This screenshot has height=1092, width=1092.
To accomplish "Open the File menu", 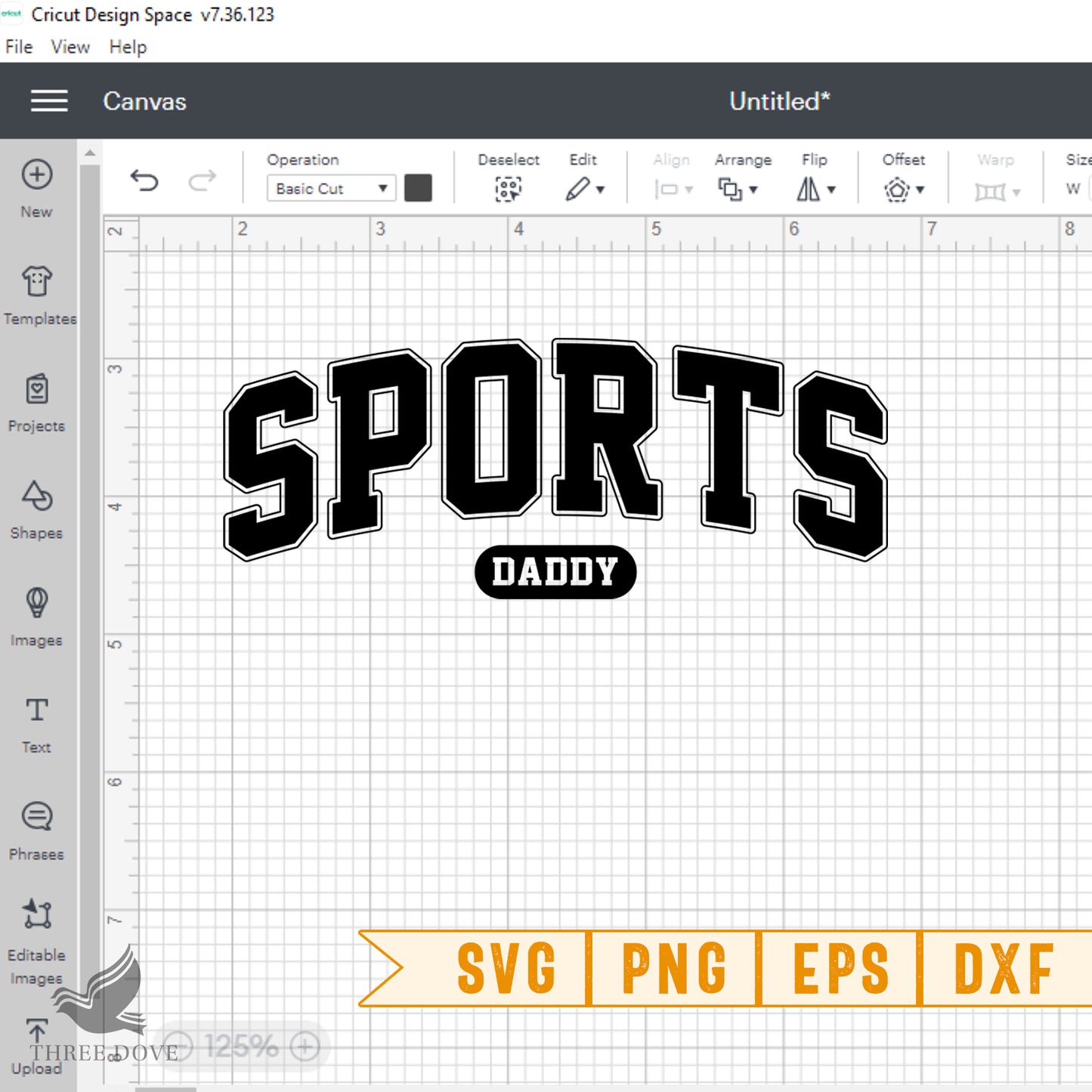I will click(x=19, y=47).
